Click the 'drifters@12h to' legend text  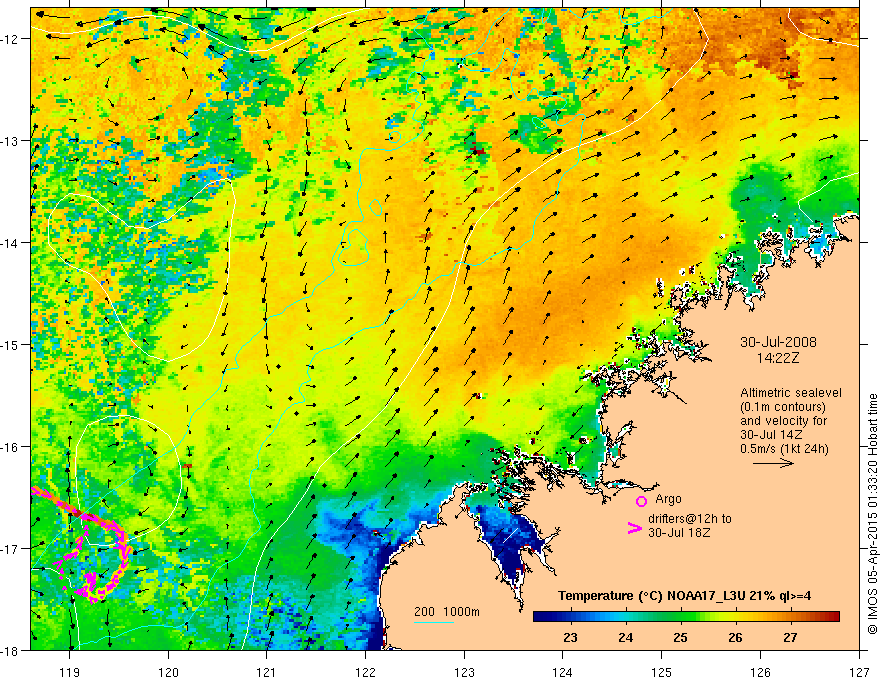pos(690,519)
